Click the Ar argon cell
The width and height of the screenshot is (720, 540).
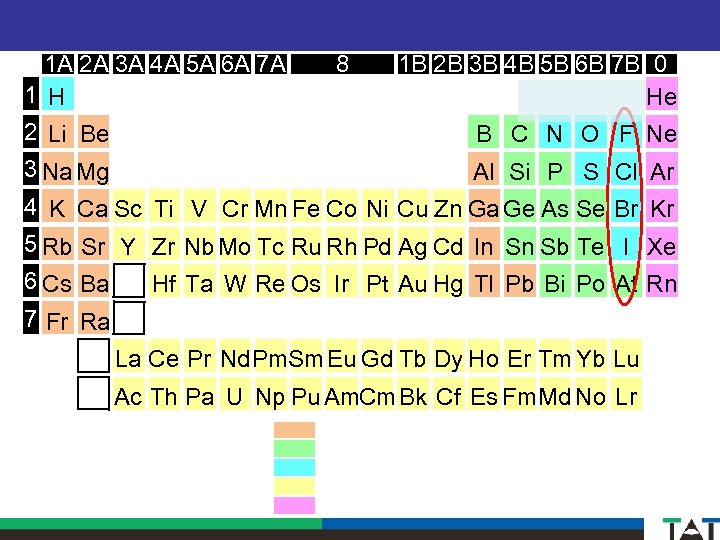tap(662, 169)
